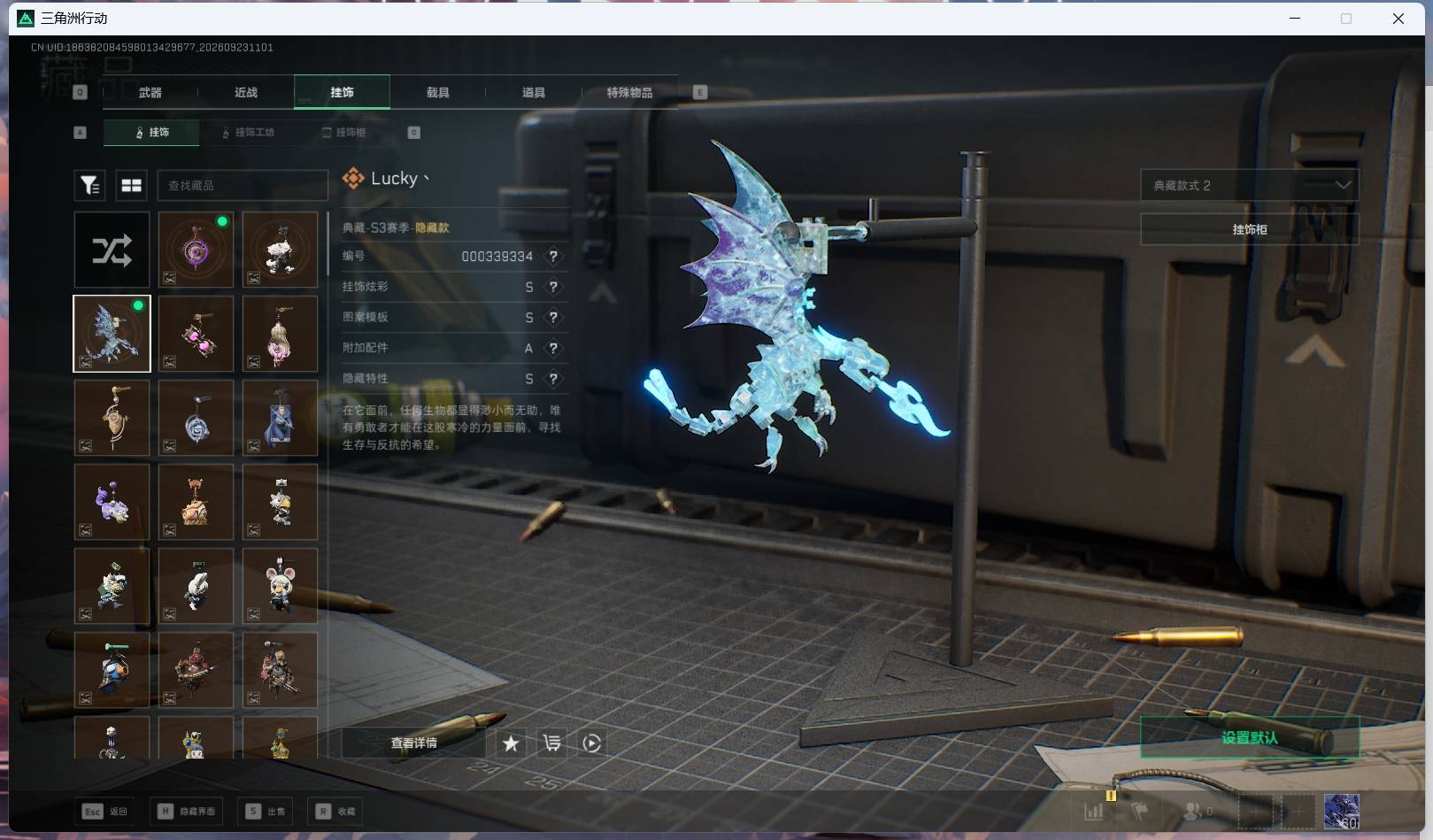Click the 出售 sell button
1433x840 pixels.
pyautogui.click(x=266, y=811)
